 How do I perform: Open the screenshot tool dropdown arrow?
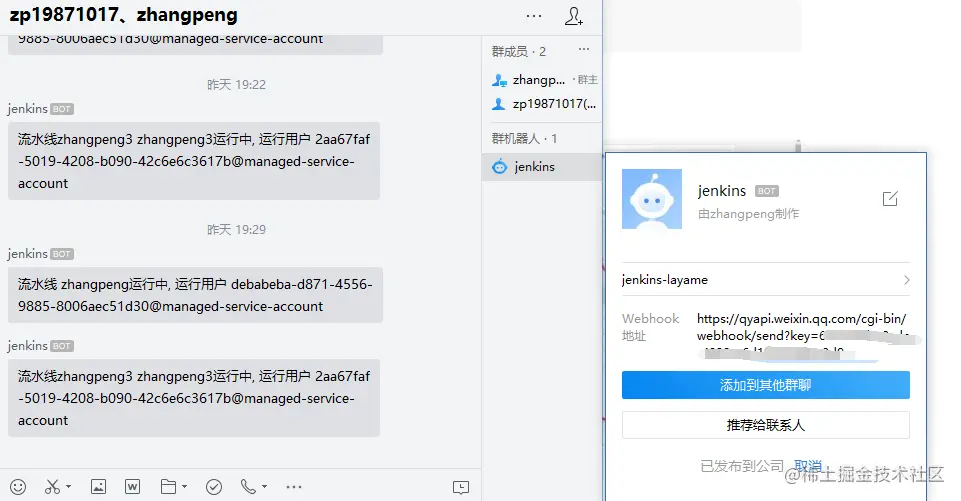point(68,486)
